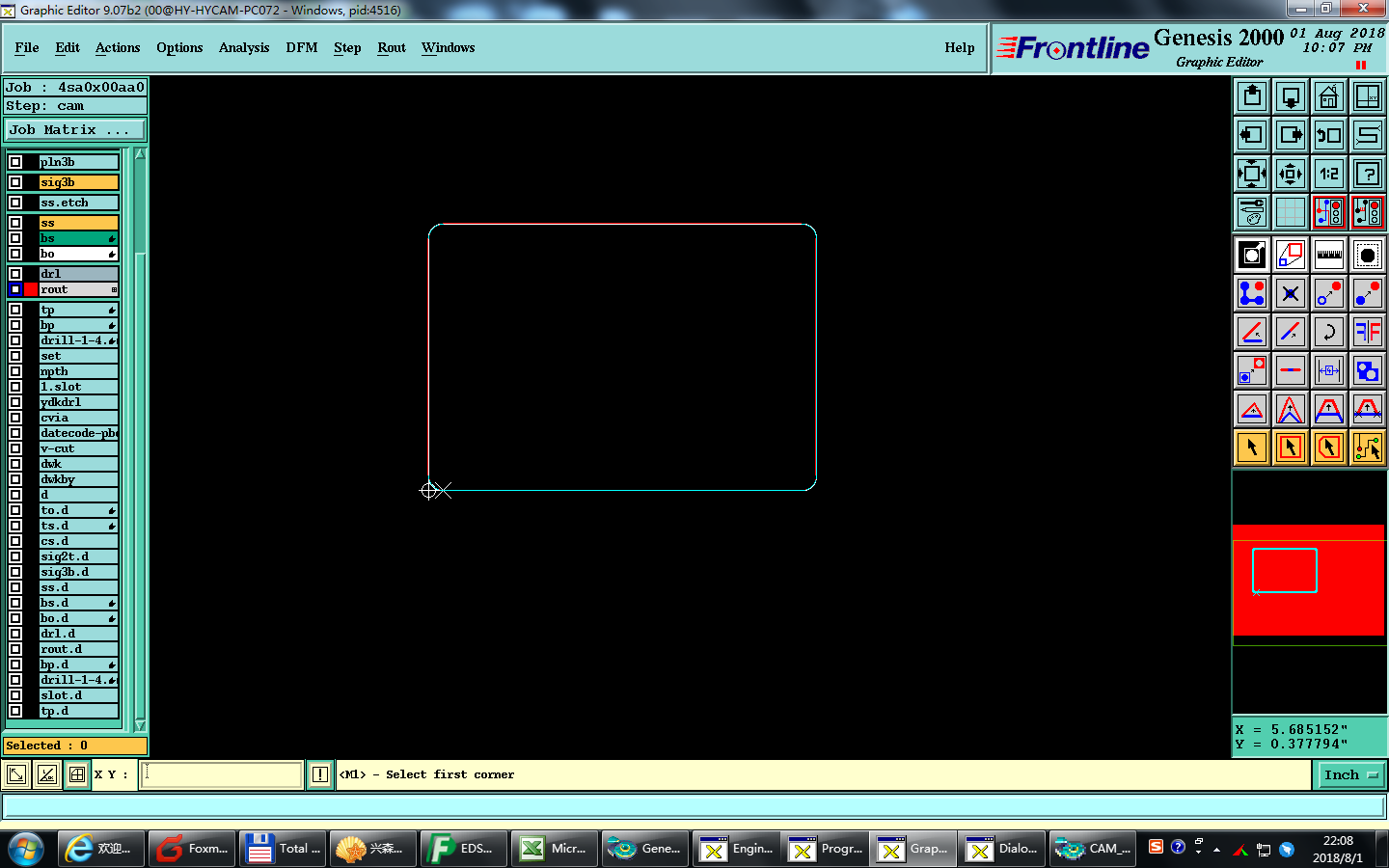Select the rotate arc arrow tool

1329,332
